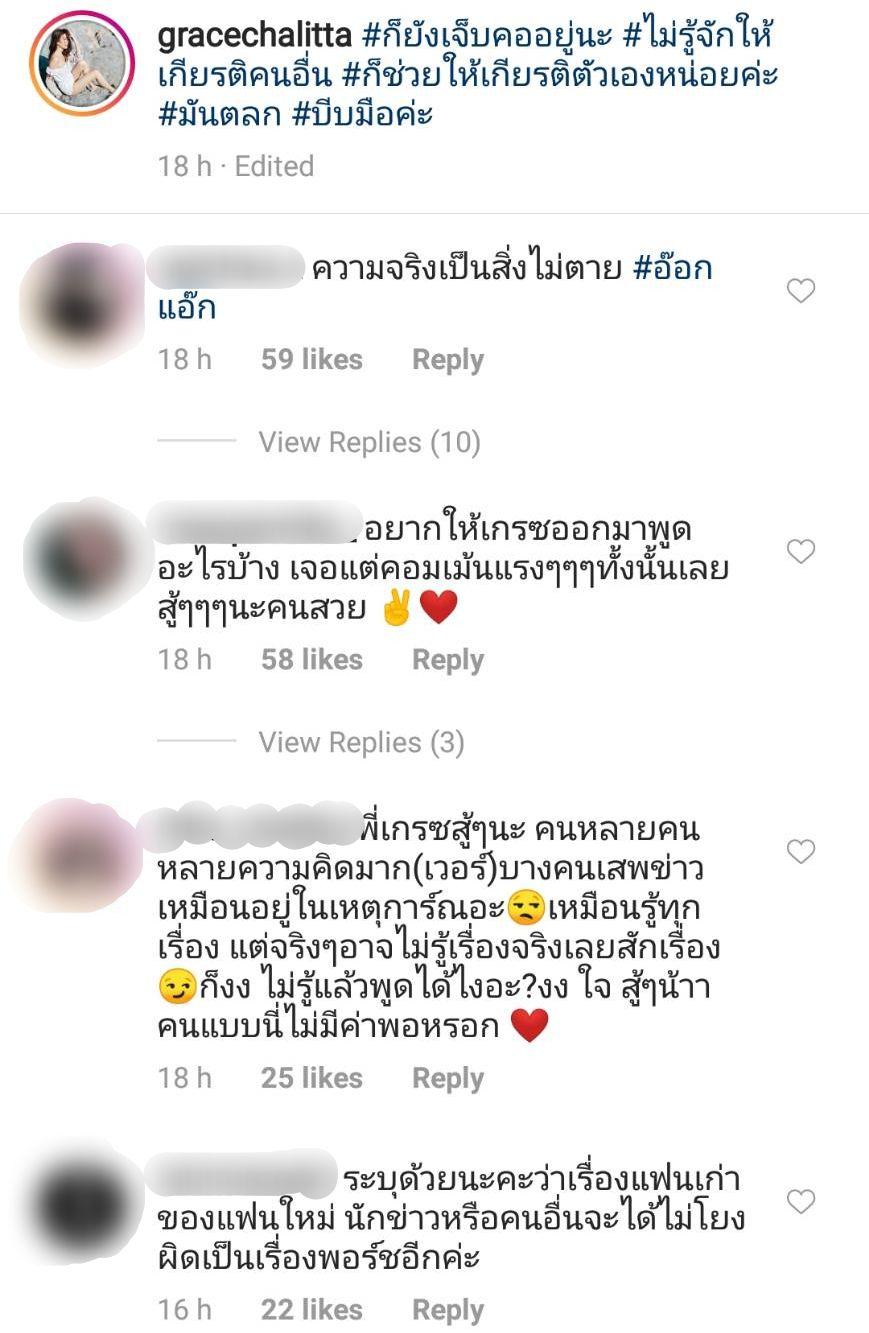
Task: Expand View Replies (10)
Action: coord(369,442)
